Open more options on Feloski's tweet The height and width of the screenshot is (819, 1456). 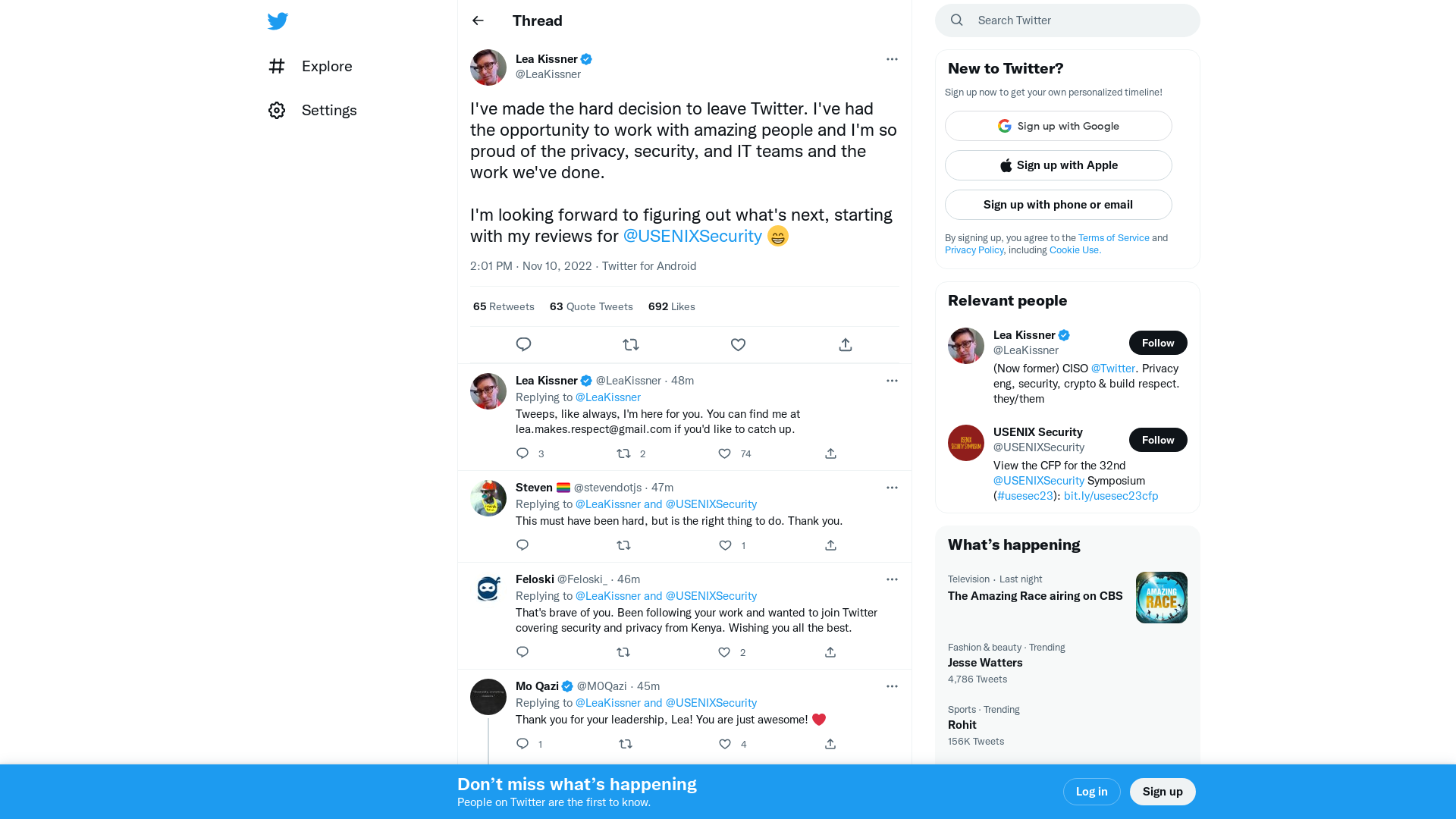coord(892,579)
